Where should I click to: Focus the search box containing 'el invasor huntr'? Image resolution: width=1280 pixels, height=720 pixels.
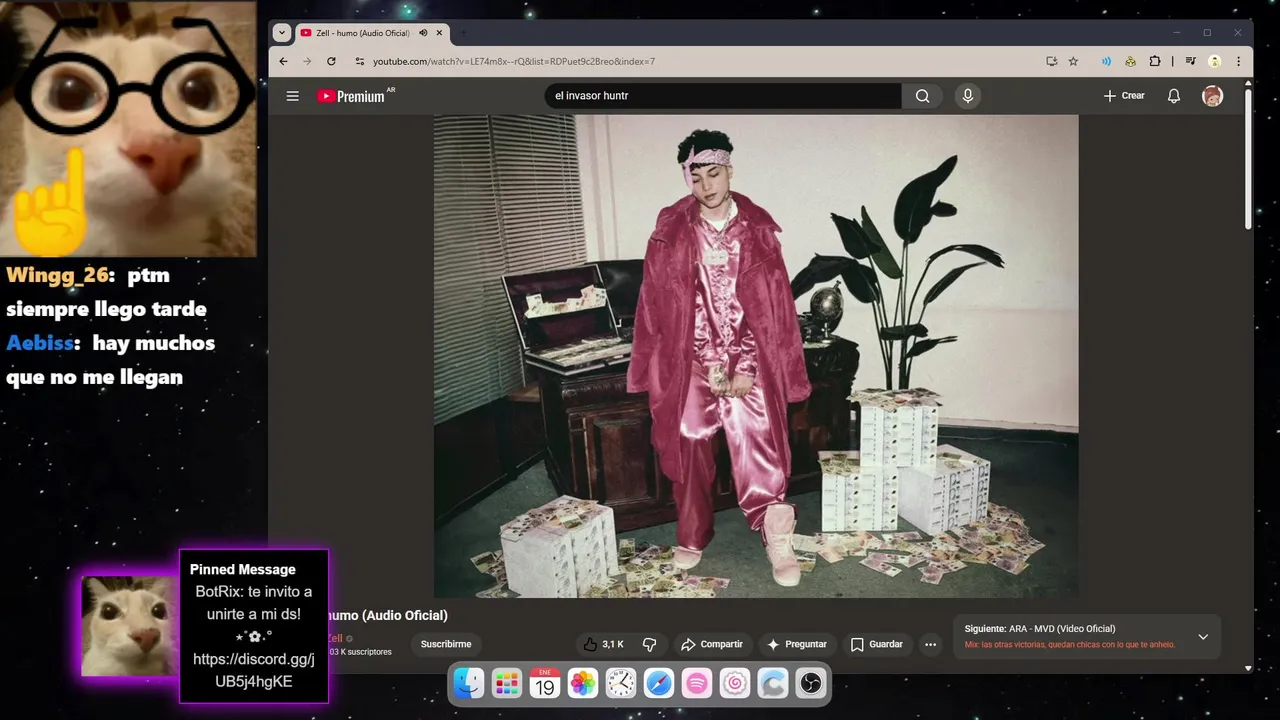click(723, 96)
